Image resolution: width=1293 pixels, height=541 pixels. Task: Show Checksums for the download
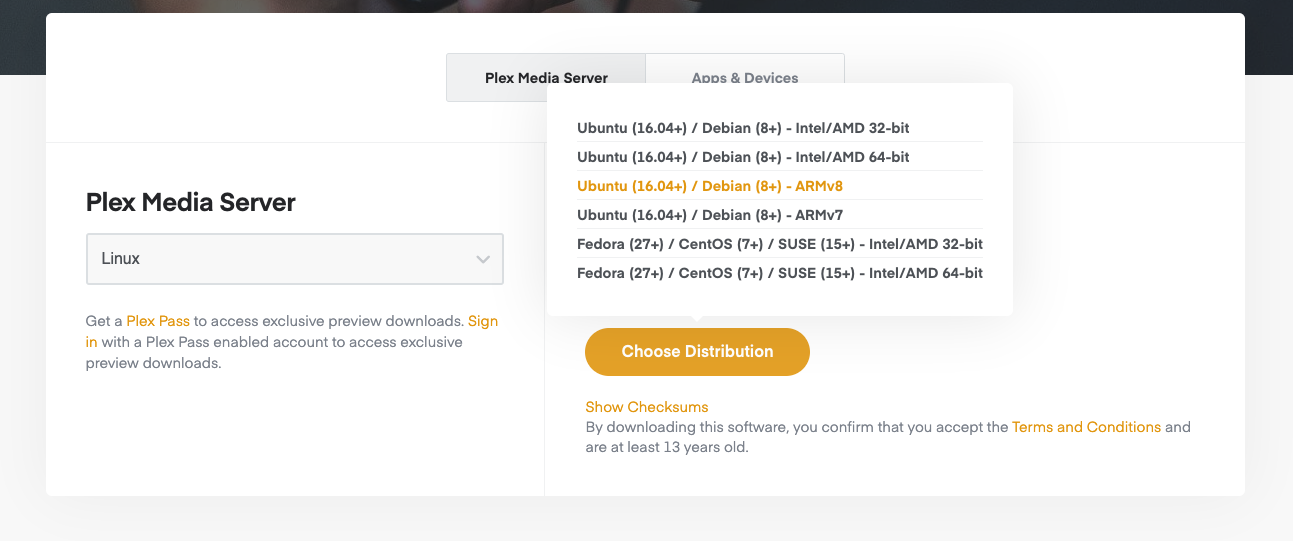pos(646,407)
